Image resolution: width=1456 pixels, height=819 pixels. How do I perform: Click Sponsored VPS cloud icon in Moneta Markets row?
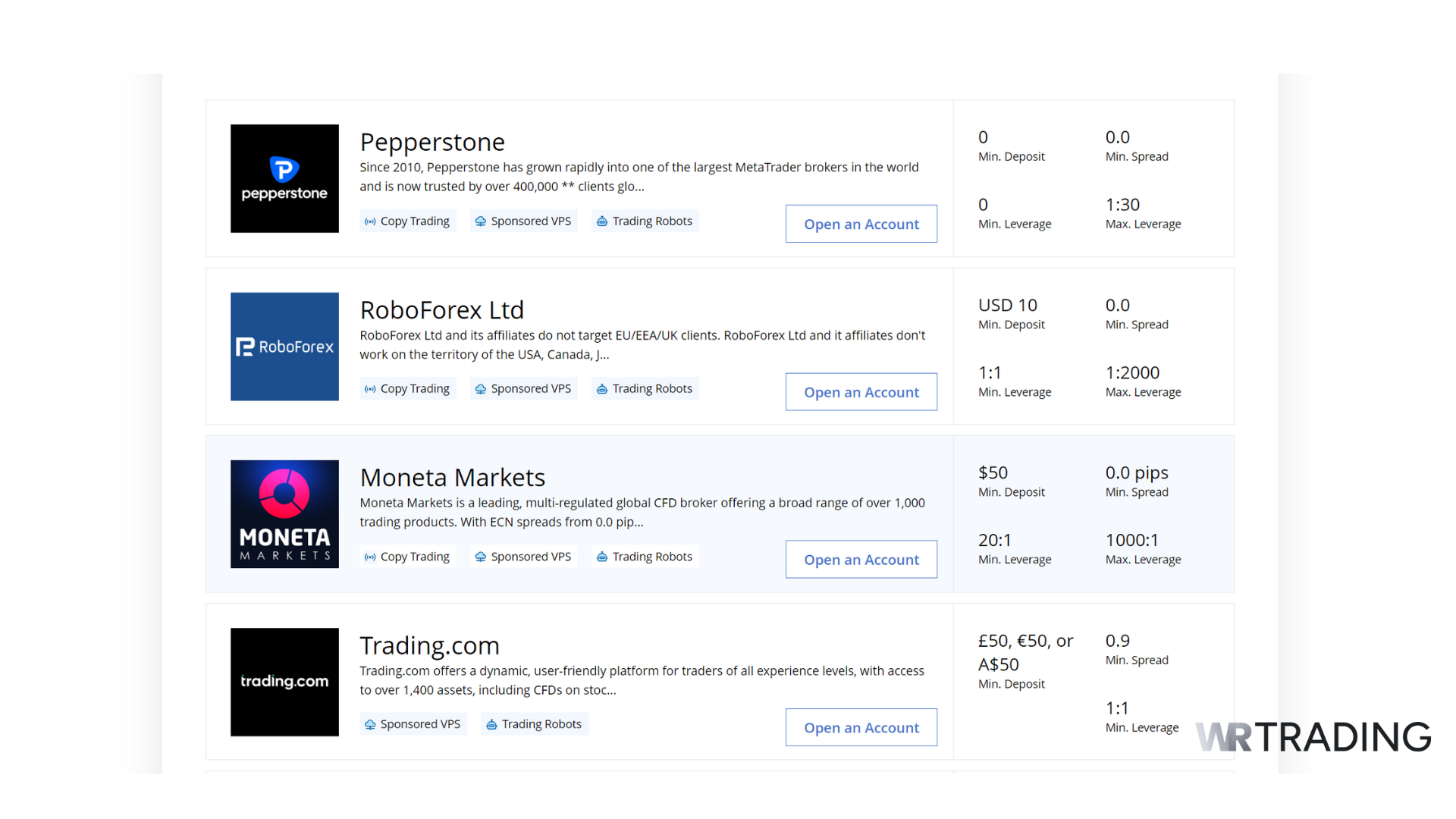click(x=481, y=557)
